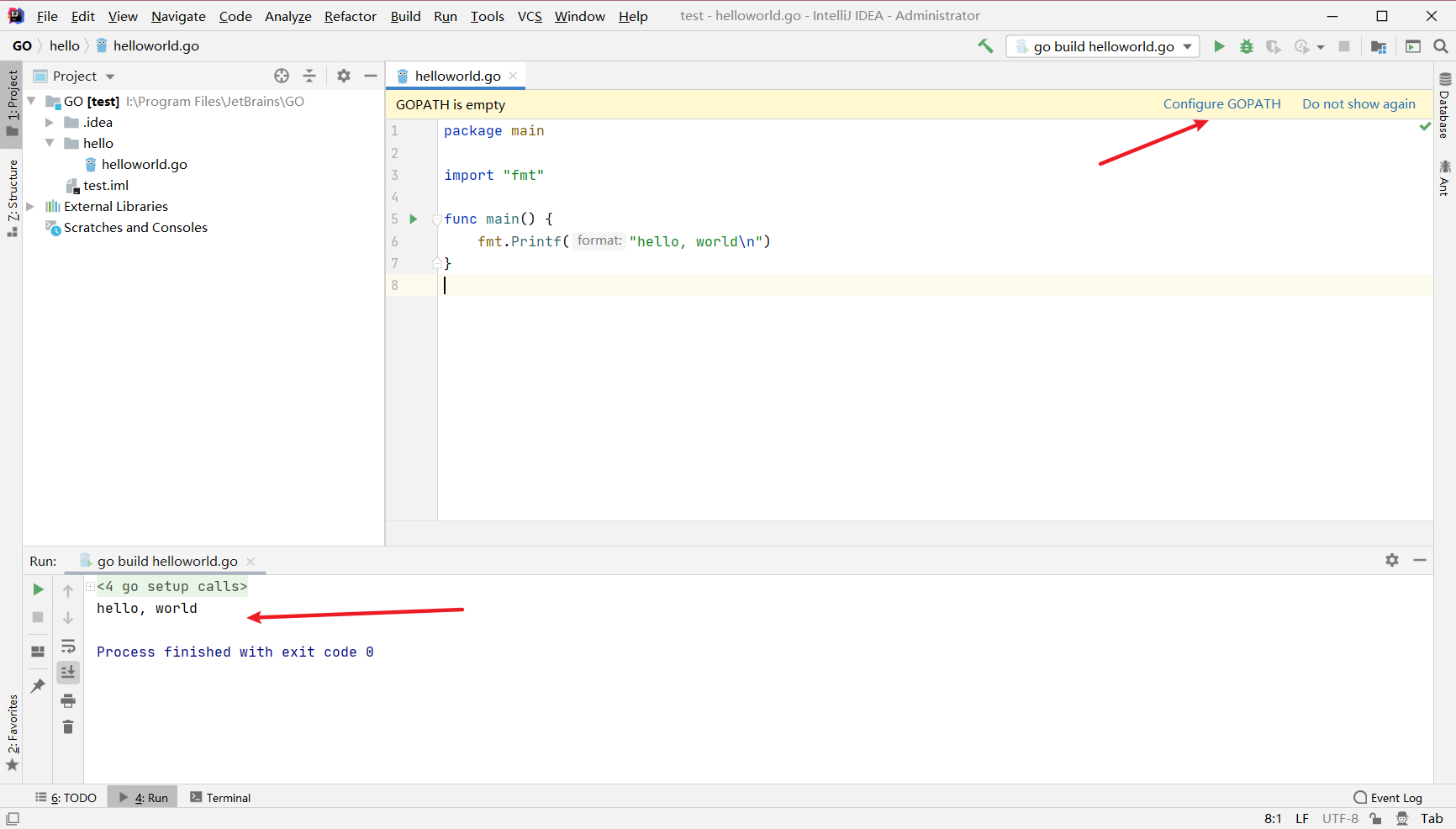
Task: Select Run Anything icon in toolbar
Action: (1413, 46)
